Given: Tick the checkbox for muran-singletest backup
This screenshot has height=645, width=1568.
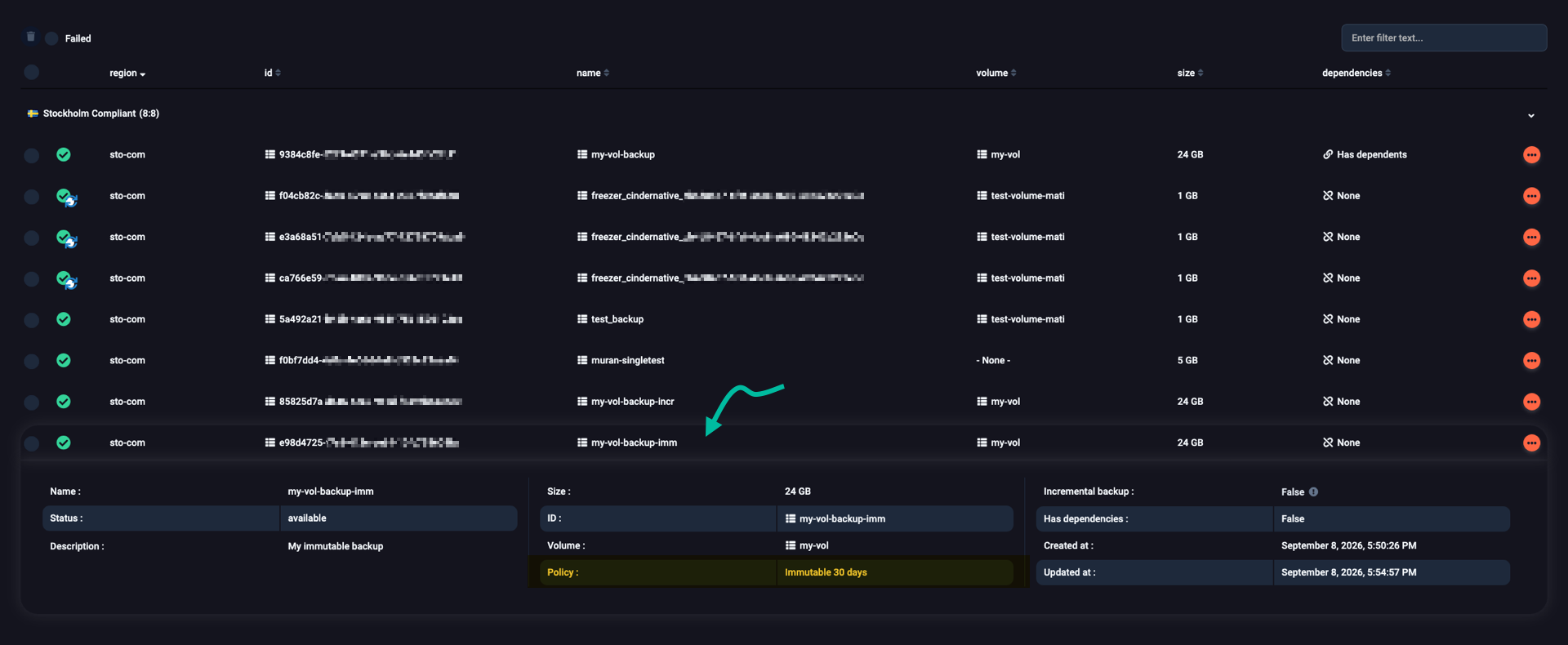Looking at the screenshot, I should pos(32,361).
